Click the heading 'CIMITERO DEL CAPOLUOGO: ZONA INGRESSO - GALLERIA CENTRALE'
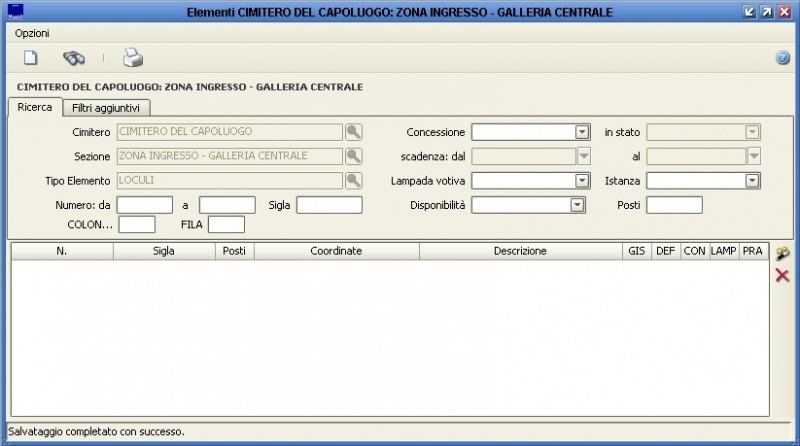 point(190,87)
